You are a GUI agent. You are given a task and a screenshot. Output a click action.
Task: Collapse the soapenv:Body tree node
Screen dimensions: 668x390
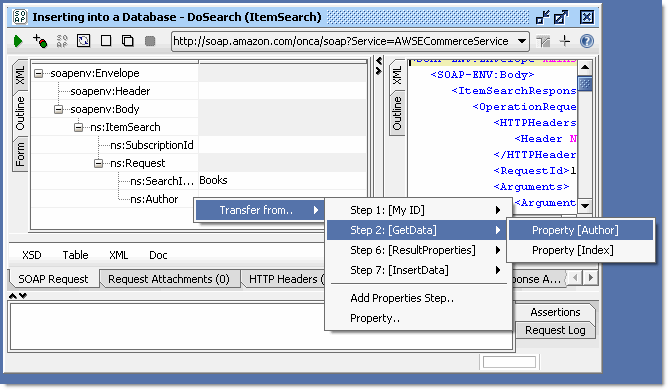(58, 110)
